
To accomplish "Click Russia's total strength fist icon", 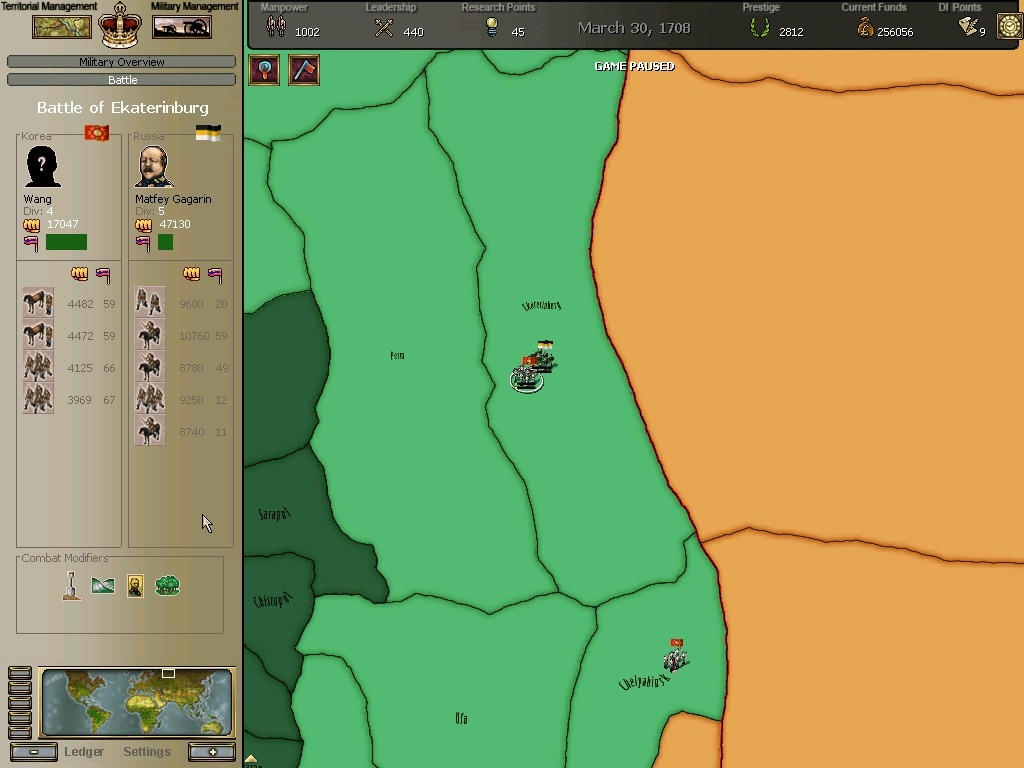I will (144, 225).
